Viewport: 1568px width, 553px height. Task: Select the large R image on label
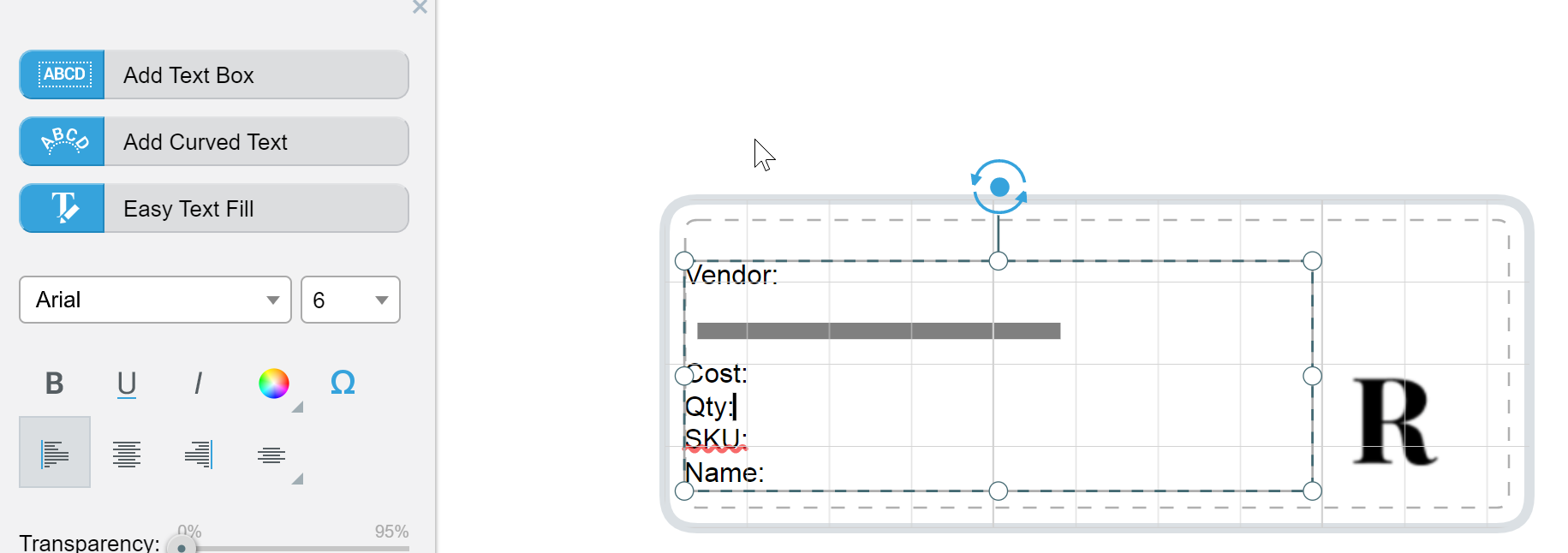pyautogui.click(x=1393, y=422)
